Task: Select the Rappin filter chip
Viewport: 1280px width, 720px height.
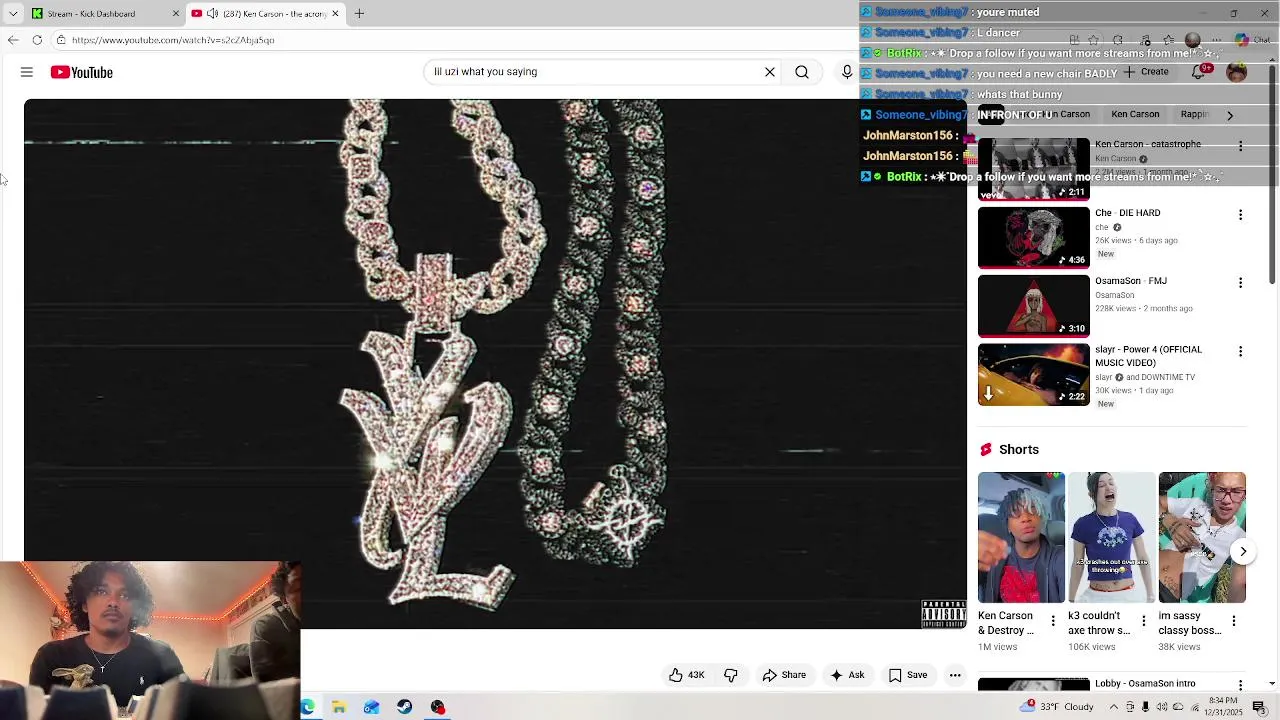Action: 1194,114
